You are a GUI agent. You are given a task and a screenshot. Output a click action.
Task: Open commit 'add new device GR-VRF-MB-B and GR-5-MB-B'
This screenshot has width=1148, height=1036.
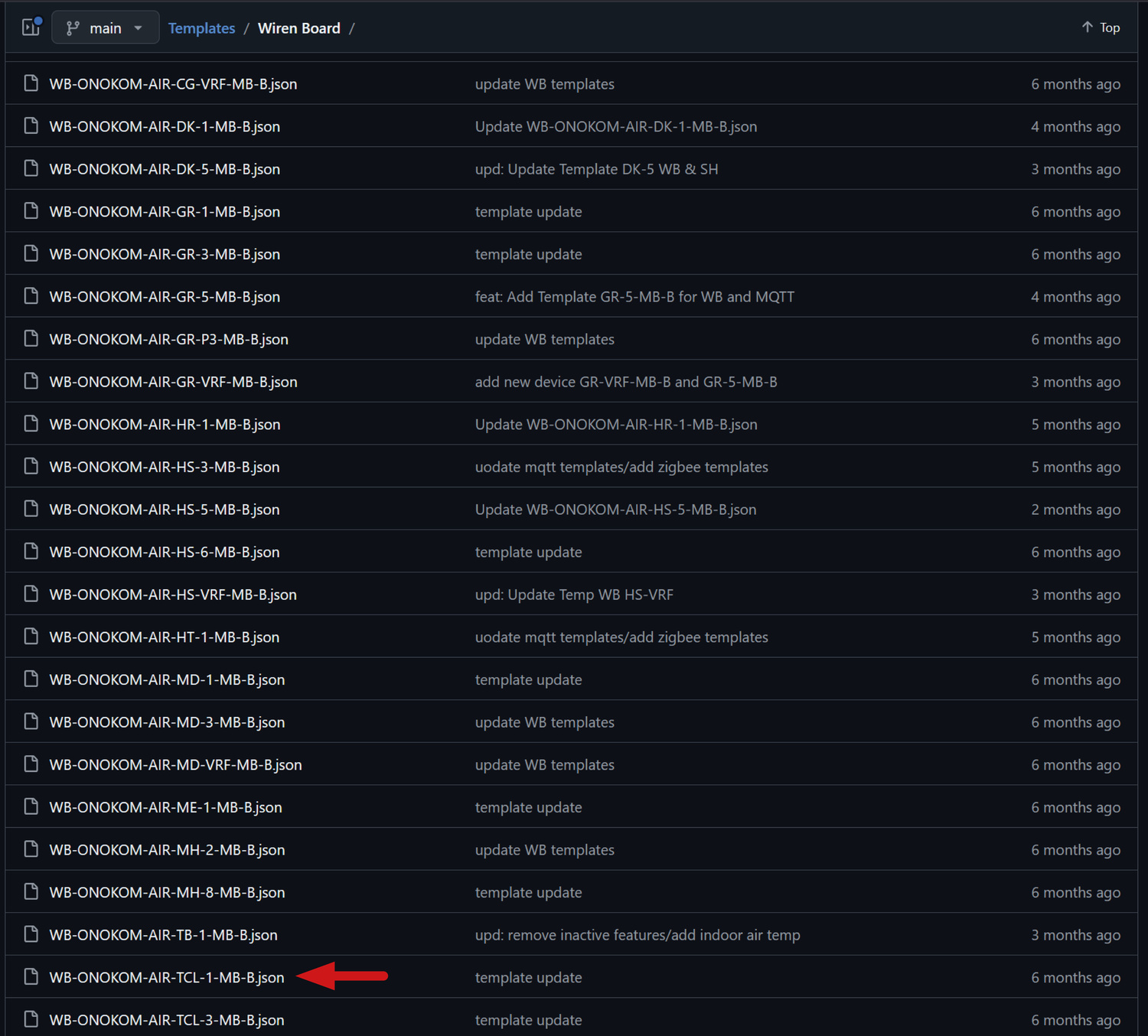tap(626, 382)
